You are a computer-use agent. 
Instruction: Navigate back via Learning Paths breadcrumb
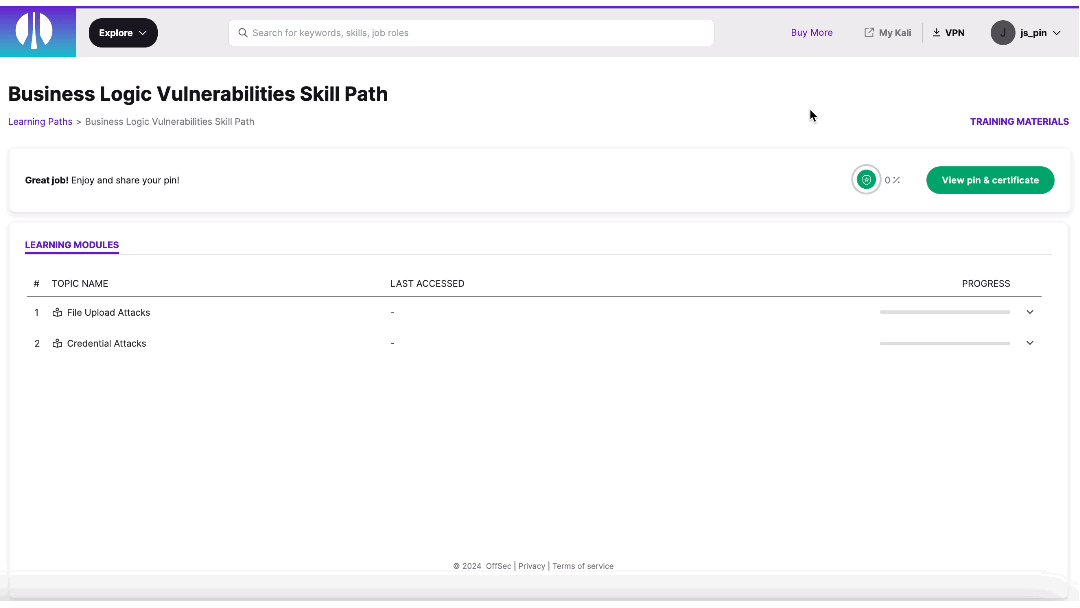tap(40, 121)
